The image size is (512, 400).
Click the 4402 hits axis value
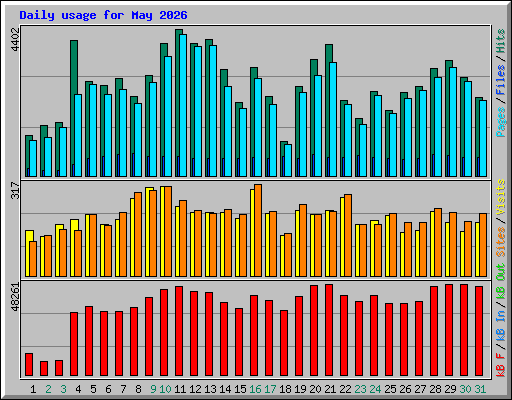point(15,39)
